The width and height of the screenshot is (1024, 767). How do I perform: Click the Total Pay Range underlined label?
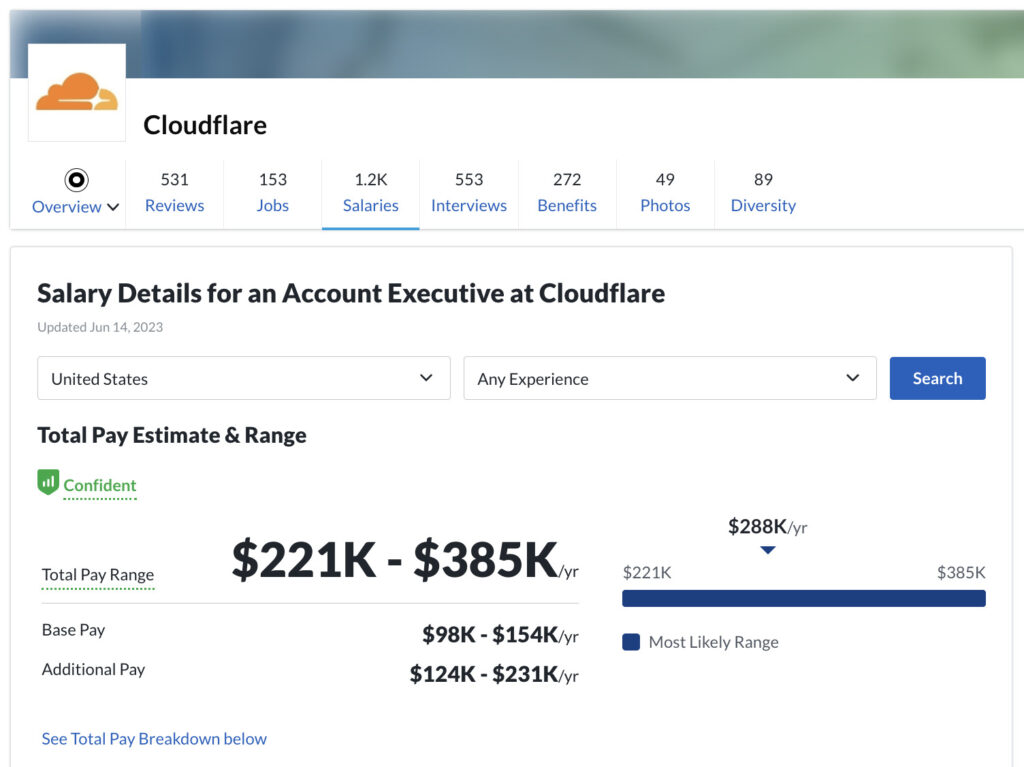[98, 575]
